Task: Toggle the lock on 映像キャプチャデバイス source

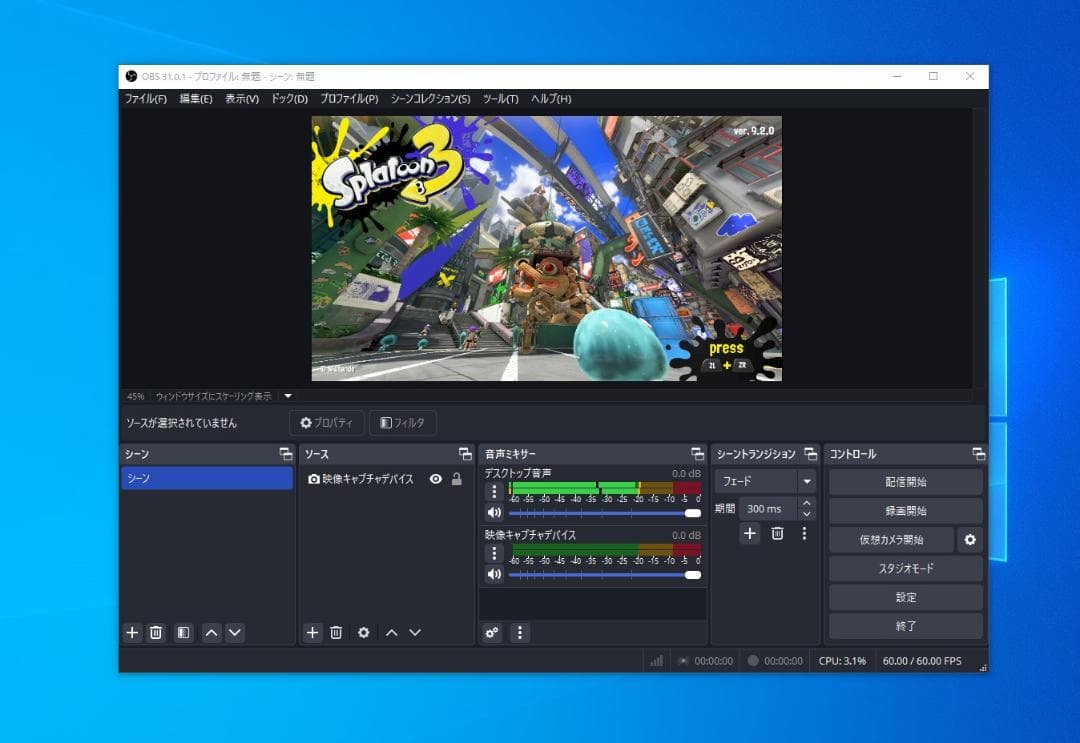Action: coord(457,479)
